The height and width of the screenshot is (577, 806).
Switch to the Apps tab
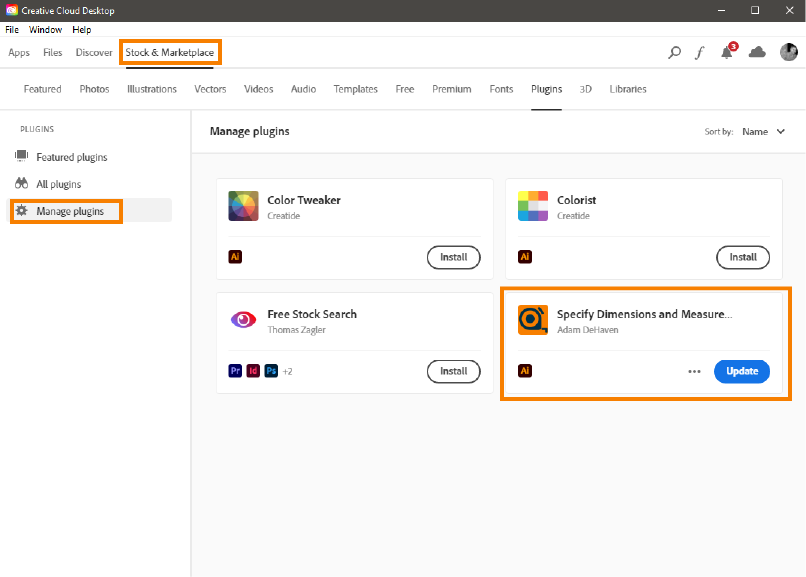tap(19, 52)
